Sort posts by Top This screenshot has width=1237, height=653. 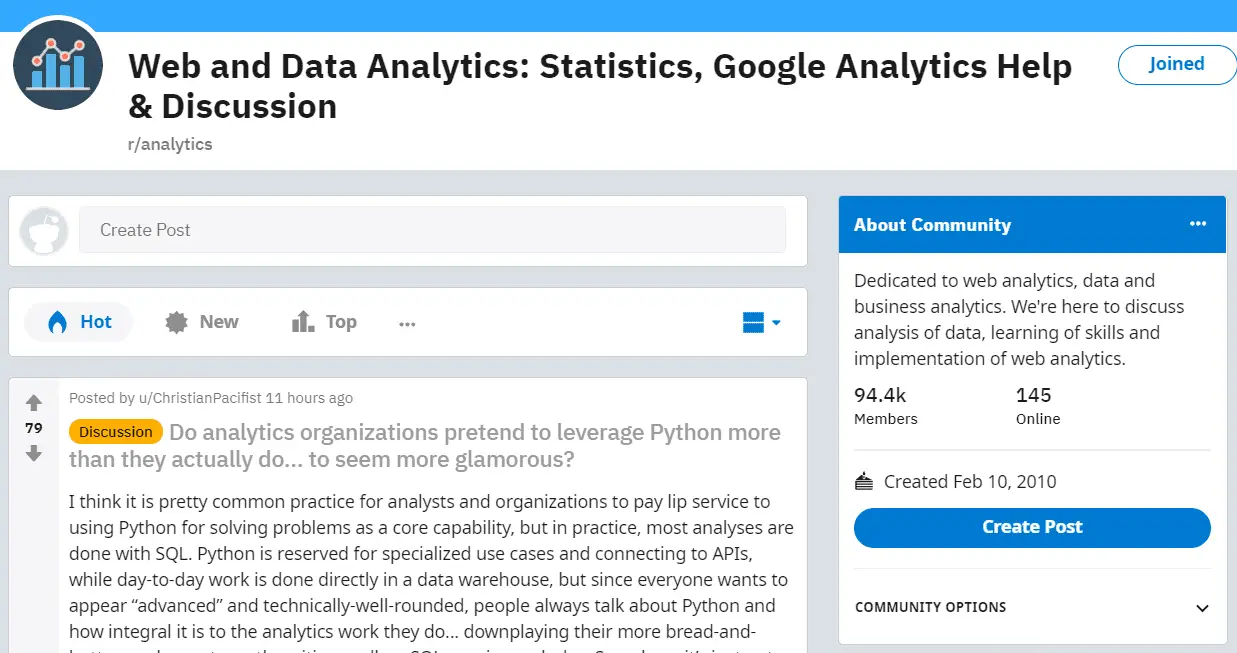click(x=324, y=322)
